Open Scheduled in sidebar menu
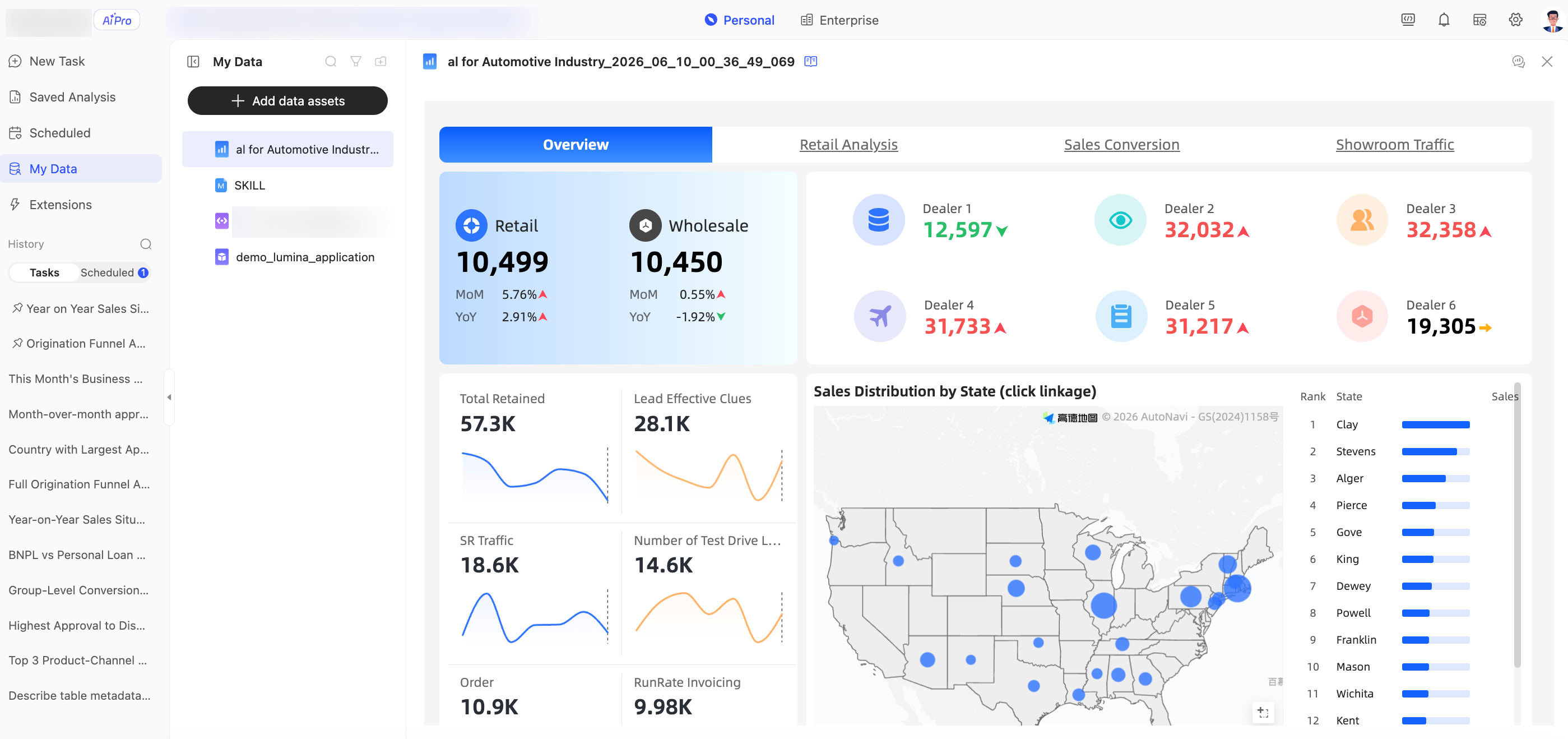 pos(81,133)
